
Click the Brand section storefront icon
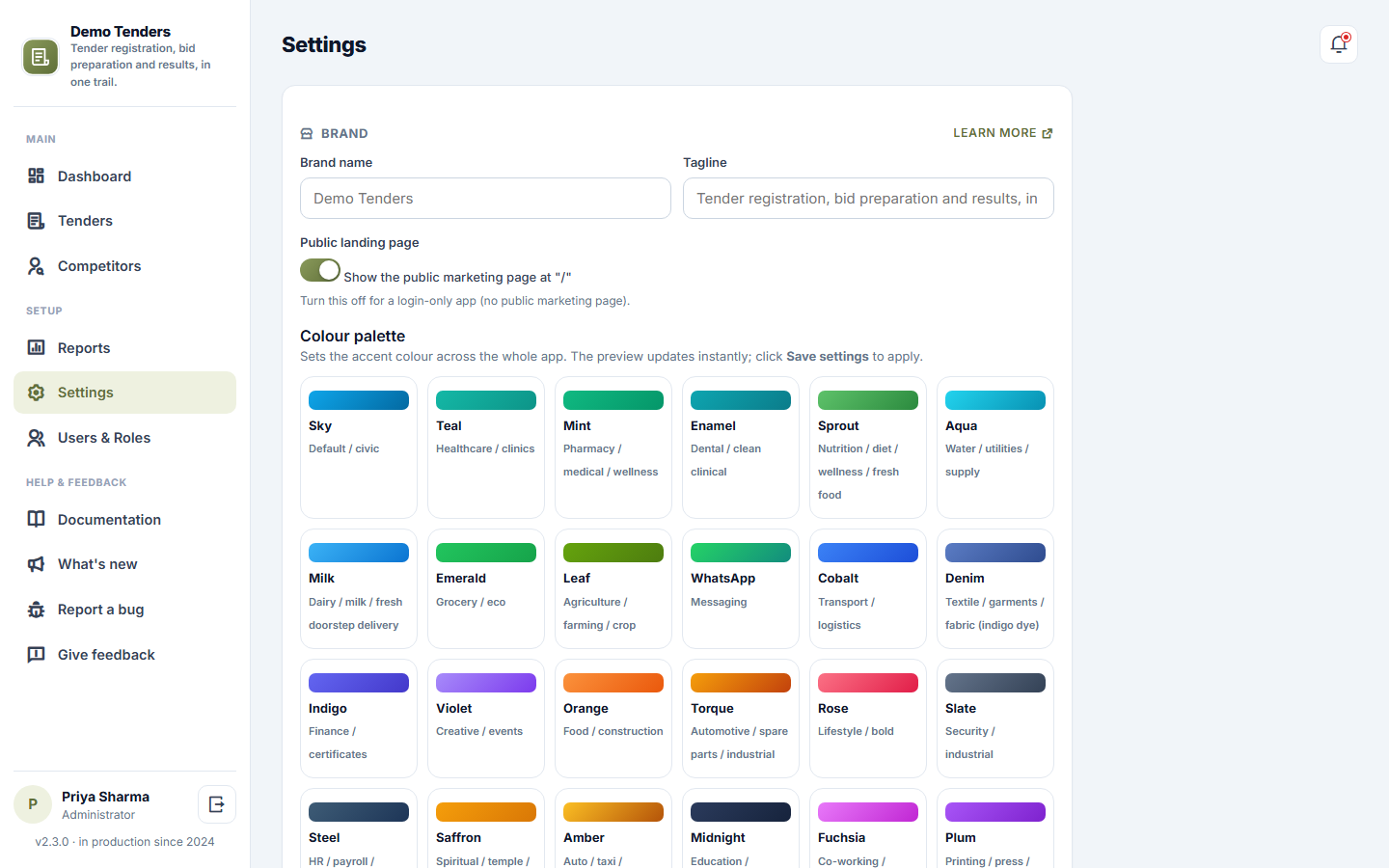307,134
